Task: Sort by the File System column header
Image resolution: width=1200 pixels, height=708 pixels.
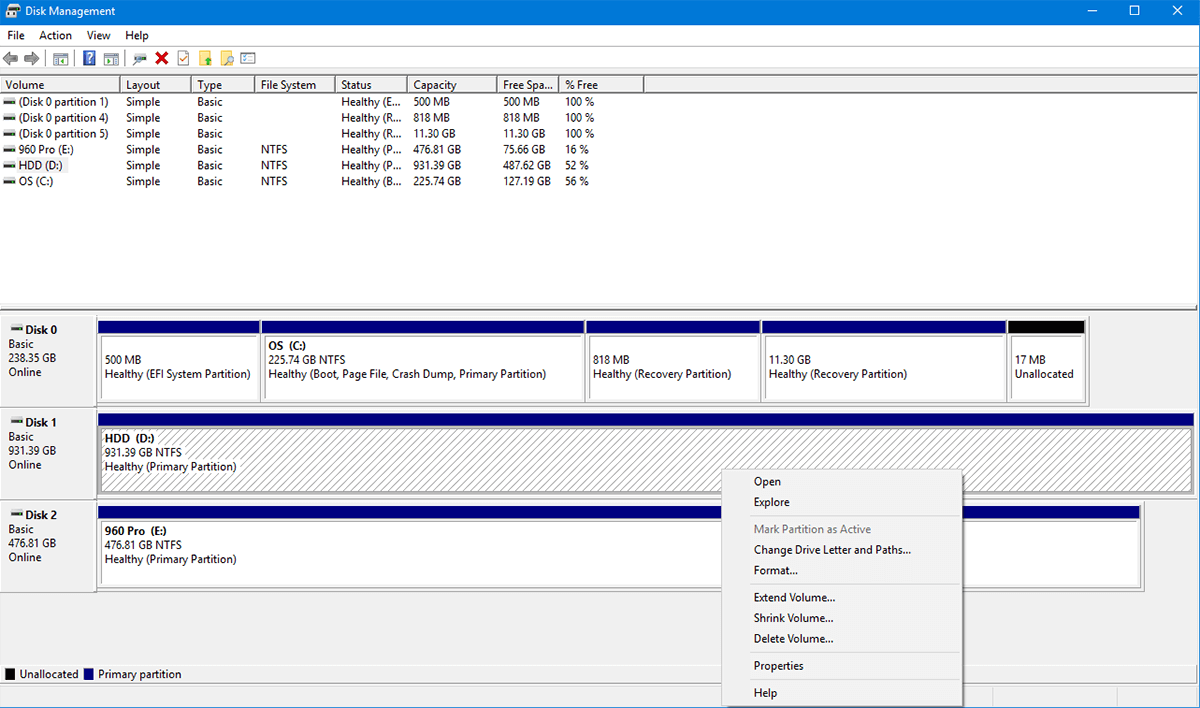Action: tap(295, 85)
